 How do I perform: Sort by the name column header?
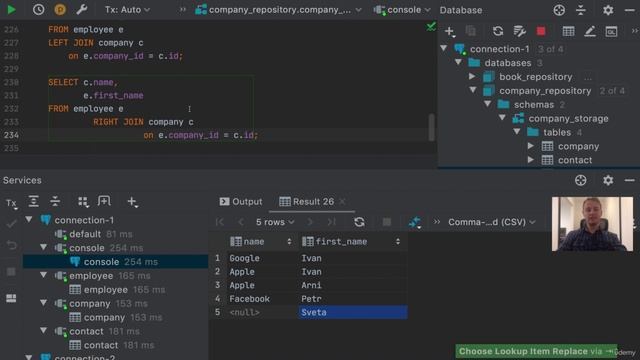coord(260,242)
